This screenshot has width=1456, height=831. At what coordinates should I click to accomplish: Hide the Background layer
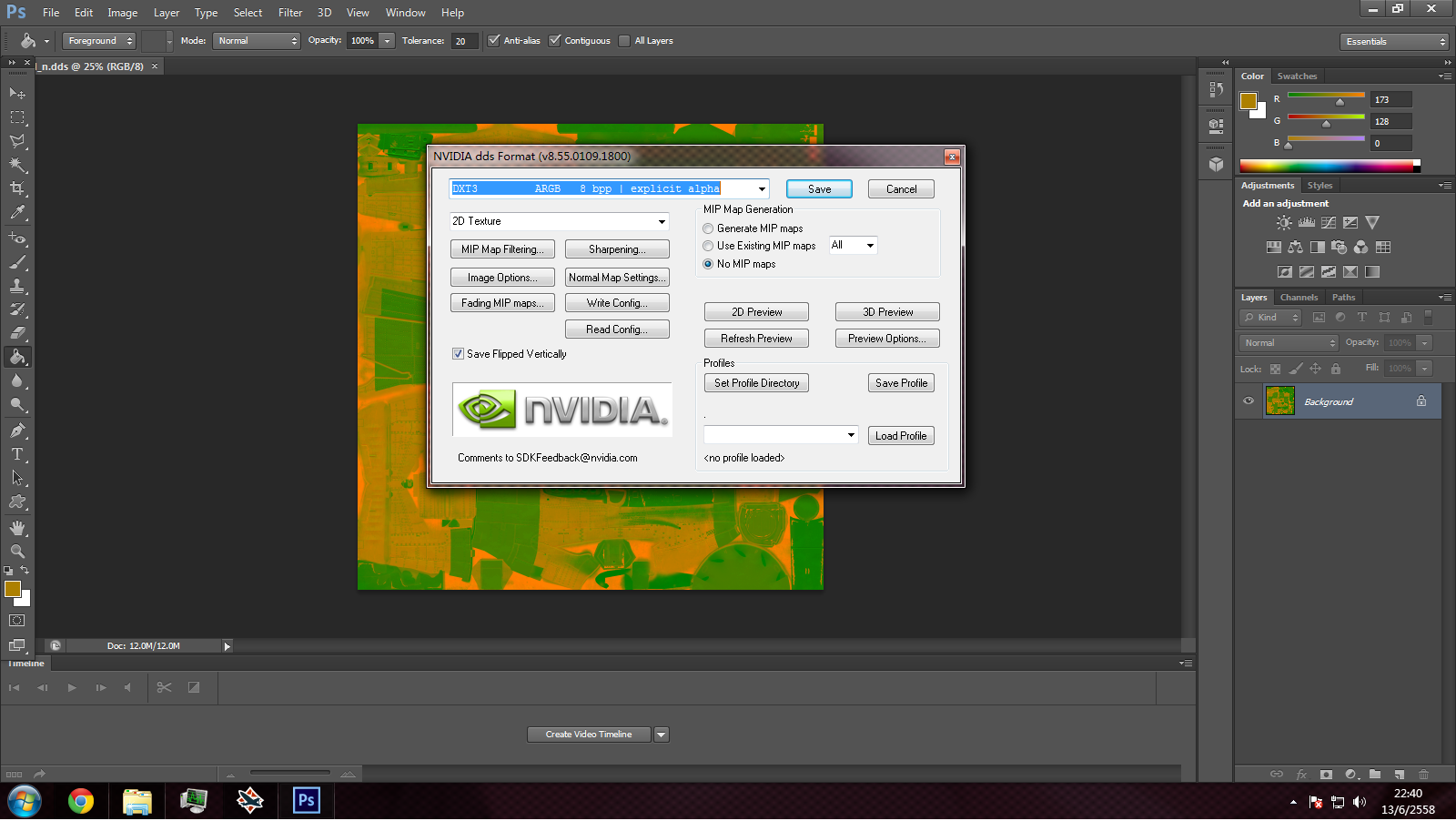tap(1249, 401)
